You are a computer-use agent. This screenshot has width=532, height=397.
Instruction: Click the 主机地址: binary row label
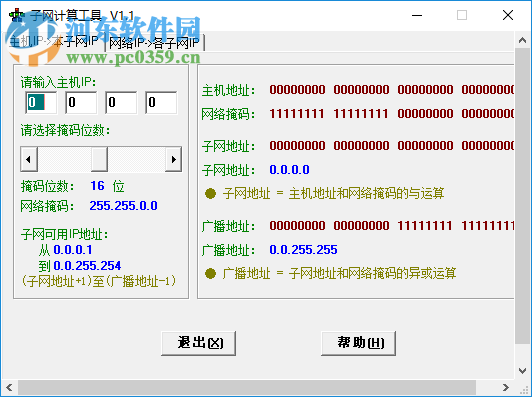click(228, 91)
